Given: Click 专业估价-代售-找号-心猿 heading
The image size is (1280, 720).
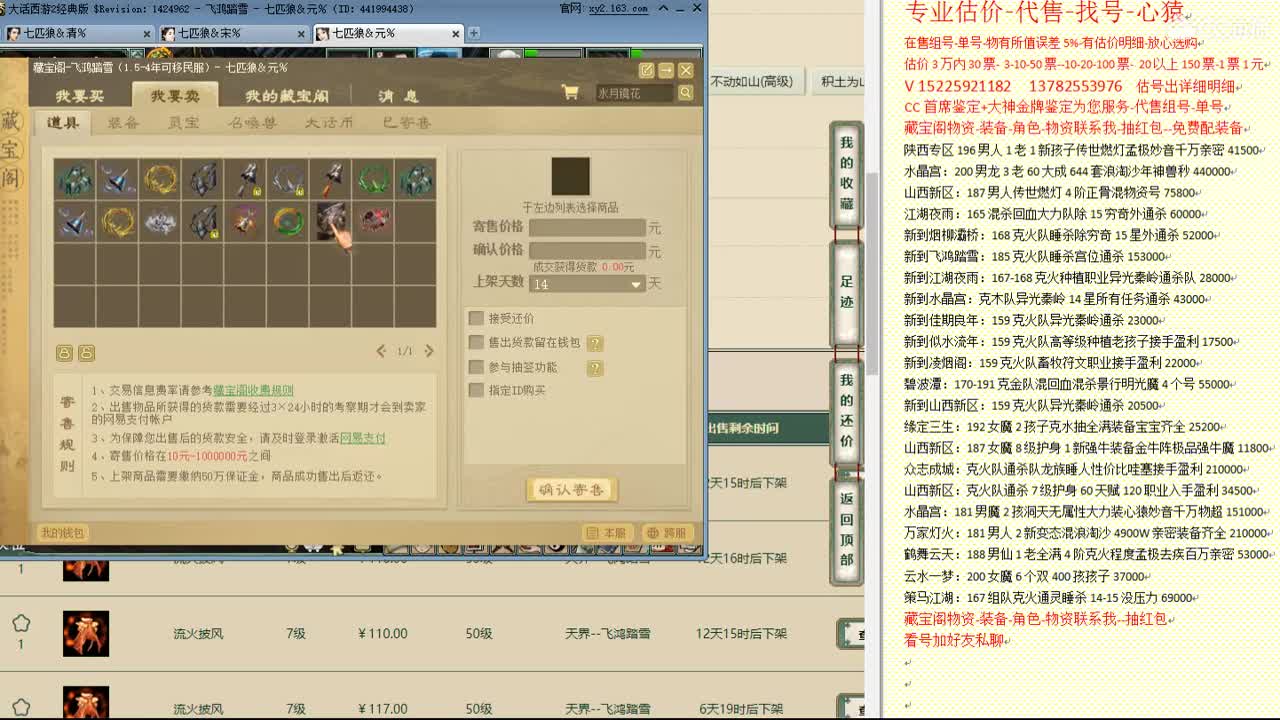Looking at the screenshot, I should click(1044, 13).
